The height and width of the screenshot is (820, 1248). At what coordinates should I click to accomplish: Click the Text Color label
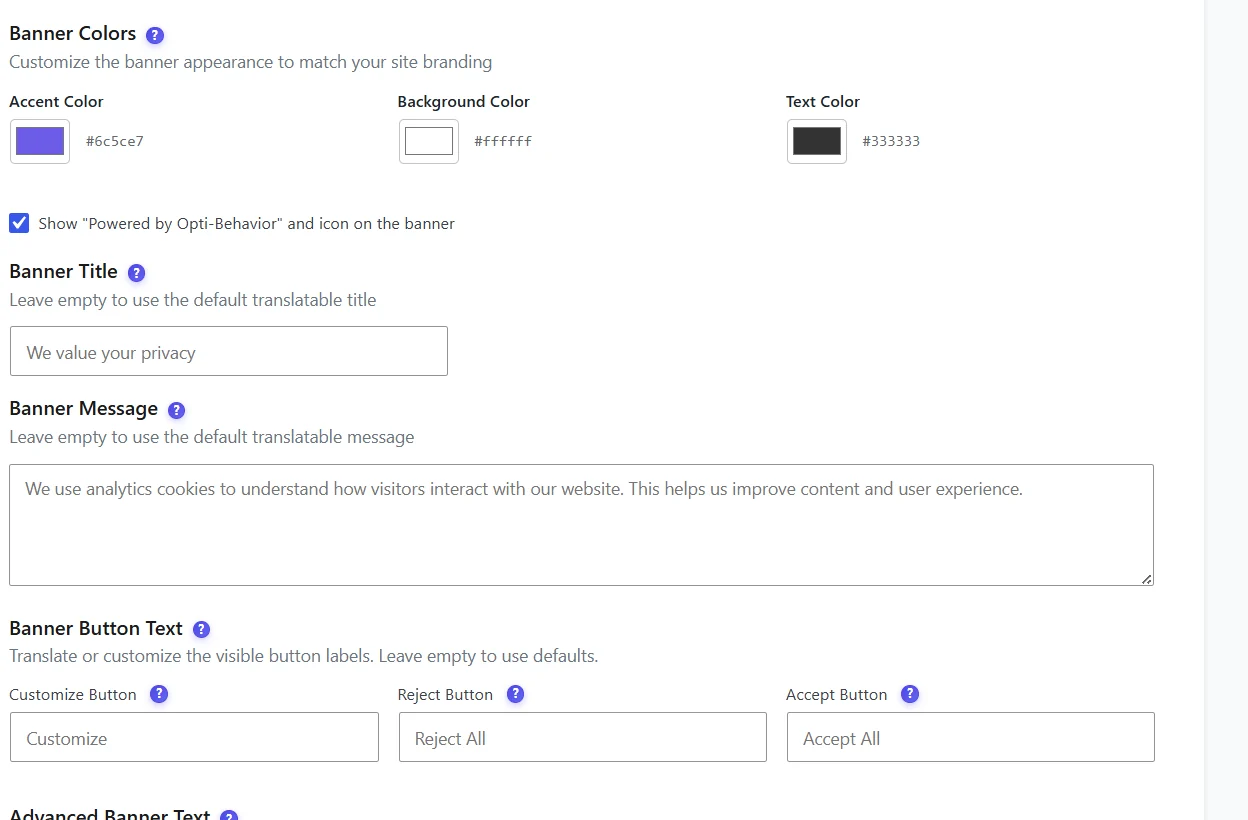point(823,102)
